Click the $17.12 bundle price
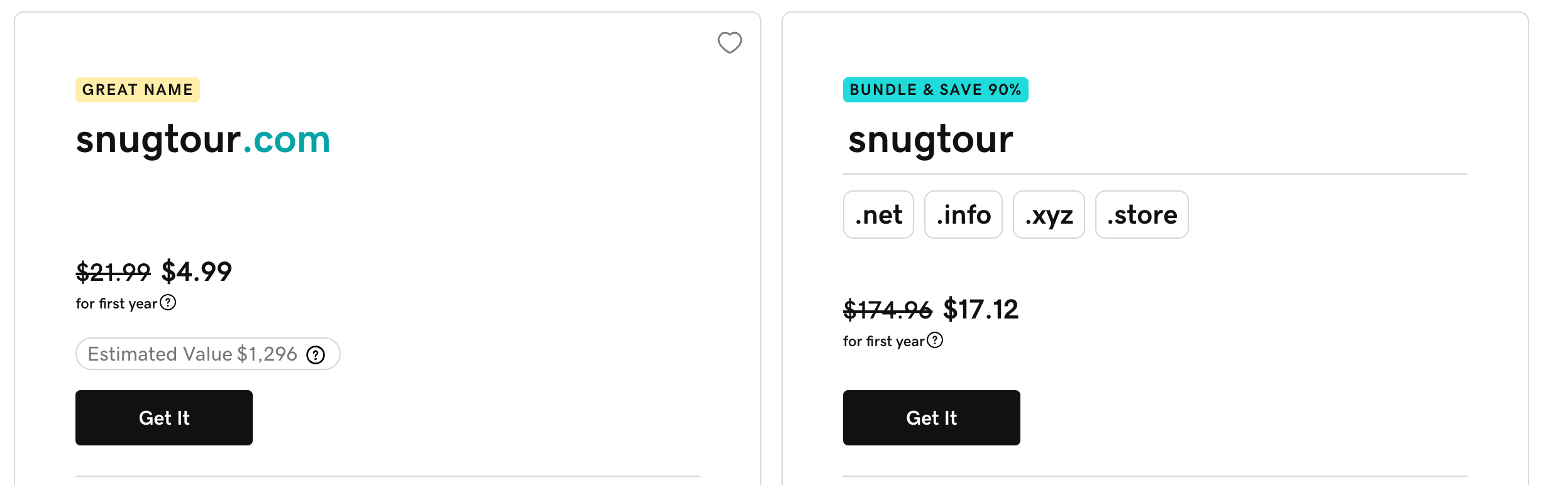The height and width of the screenshot is (485, 1568). [981, 309]
